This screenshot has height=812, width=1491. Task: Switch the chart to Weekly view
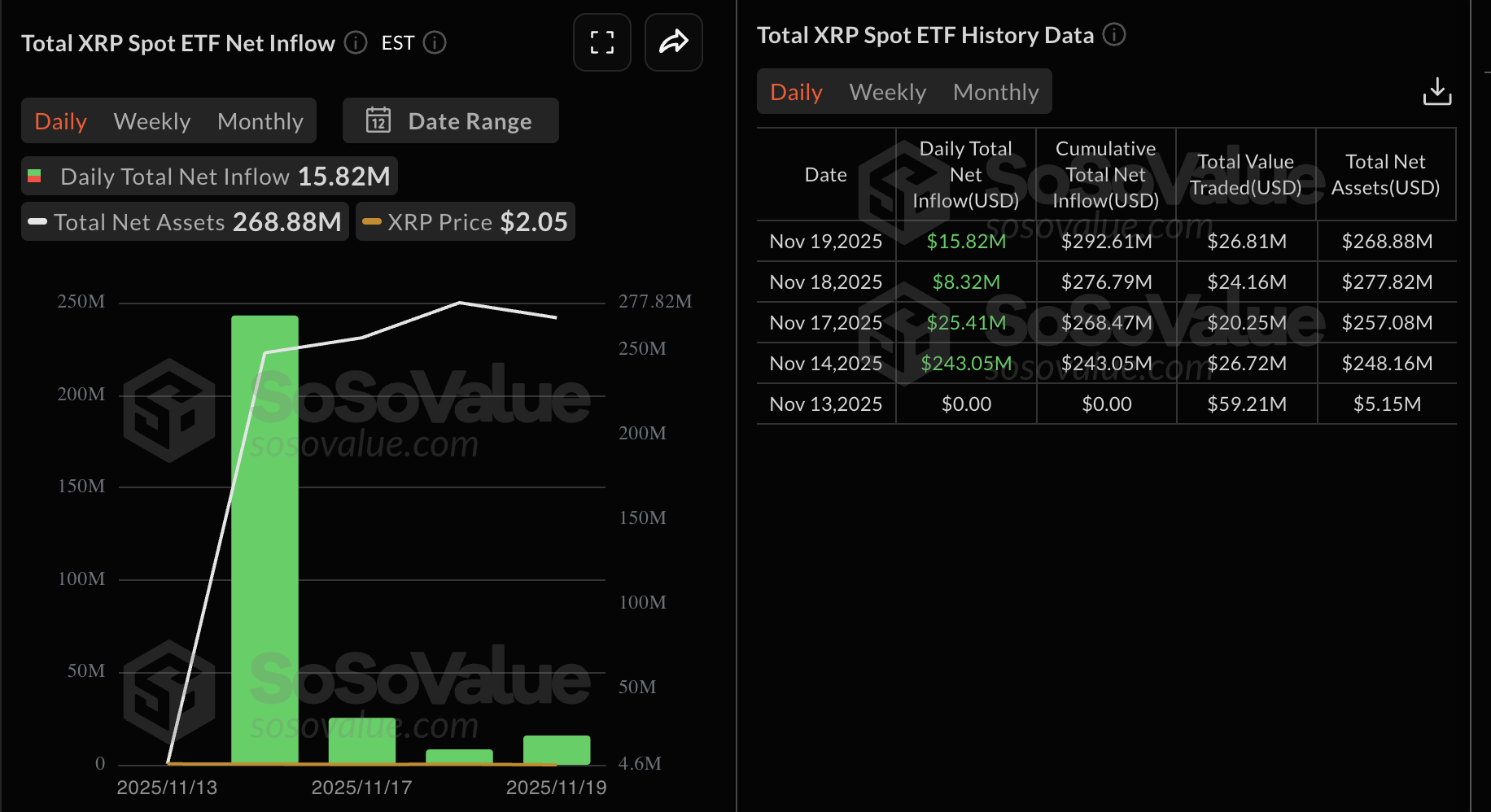(x=152, y=120)
